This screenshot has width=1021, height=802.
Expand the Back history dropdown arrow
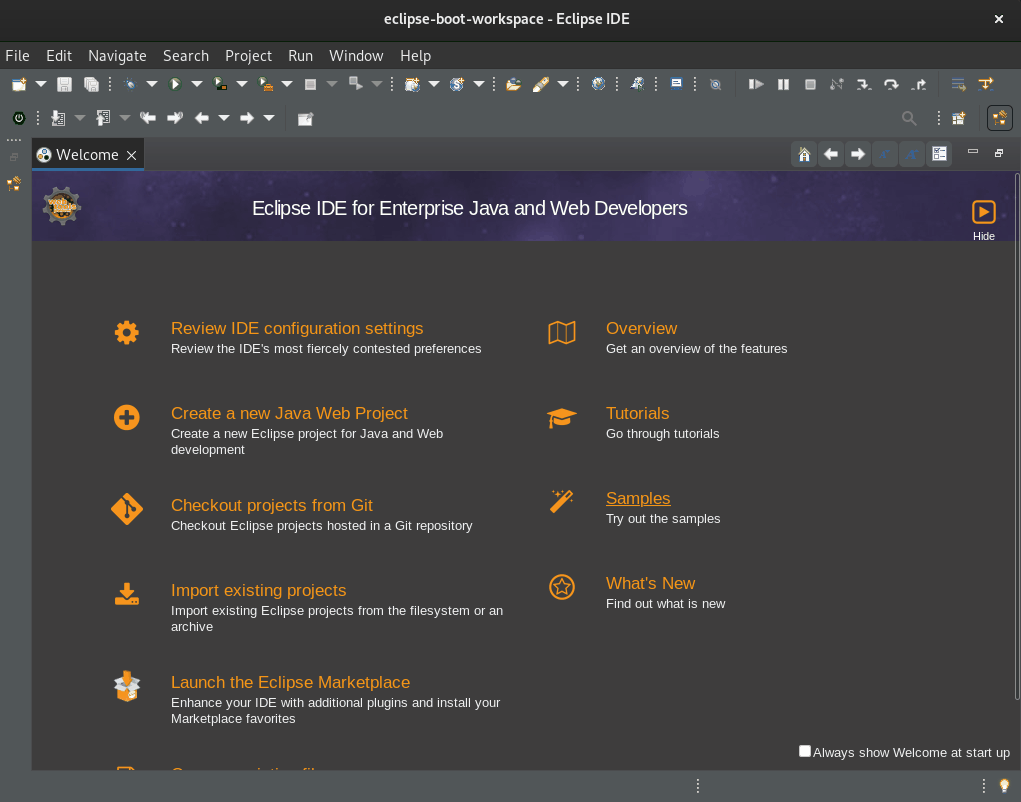[223, 118]
